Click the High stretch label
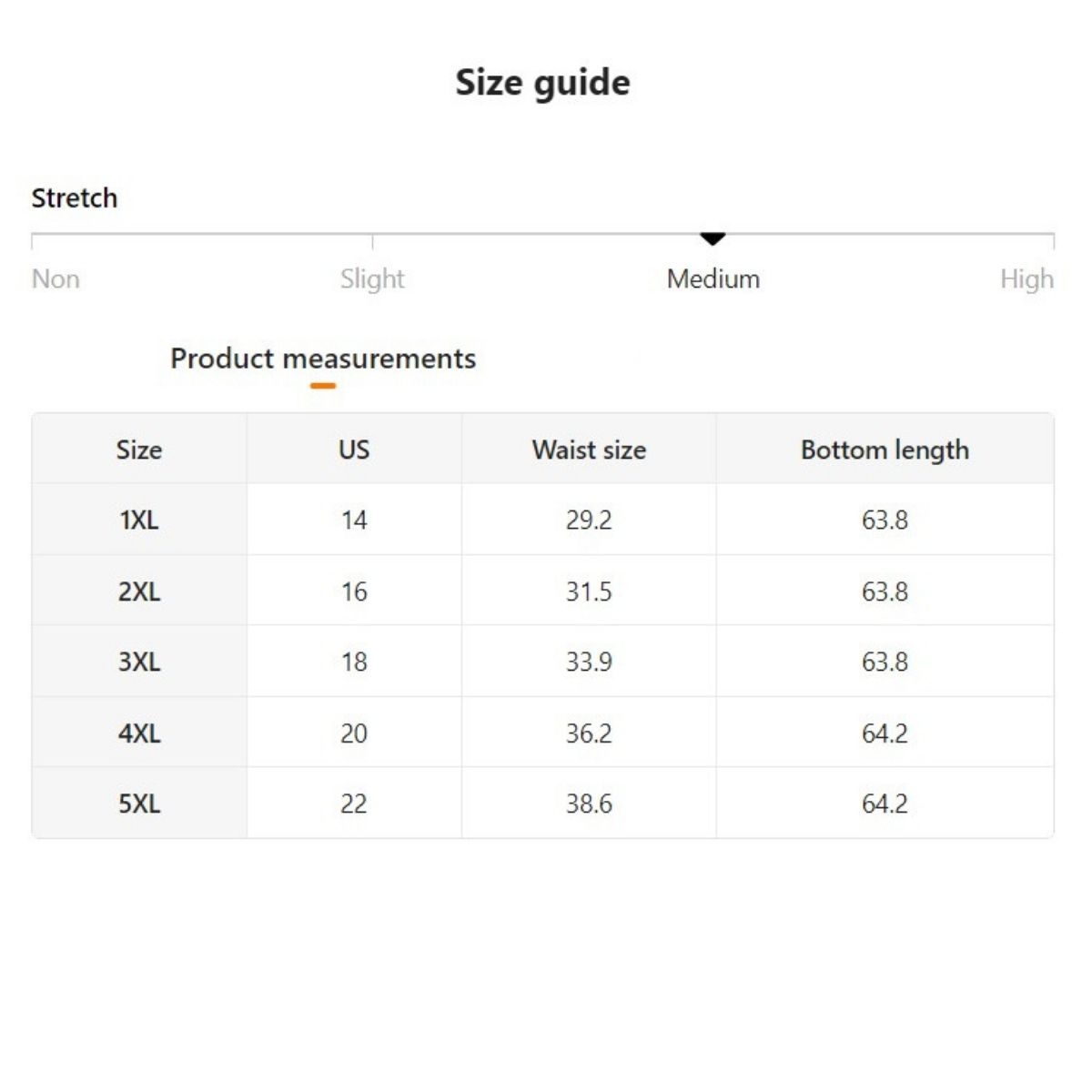Screen dimensions: 1092x1092 (1026, 278)
